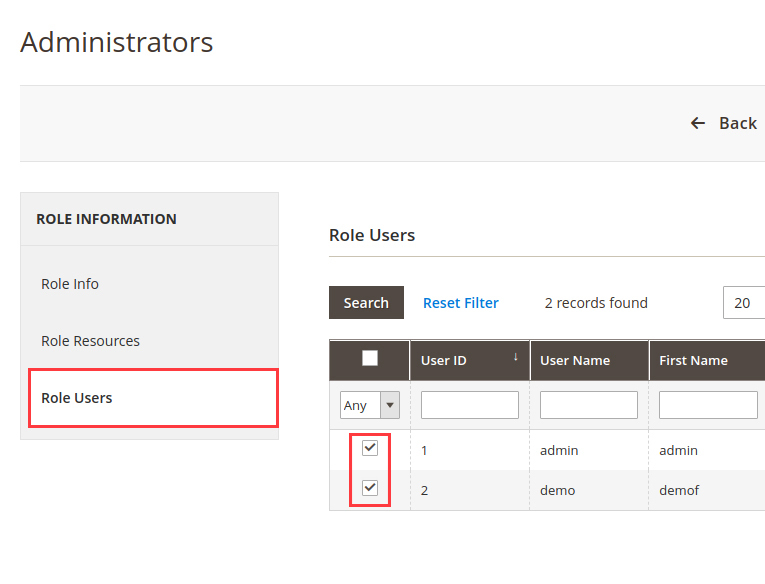Uncheck the demo user checkbox
This screenshot has width=765, height=584.
pyautogui.click(x=370, y=487)
